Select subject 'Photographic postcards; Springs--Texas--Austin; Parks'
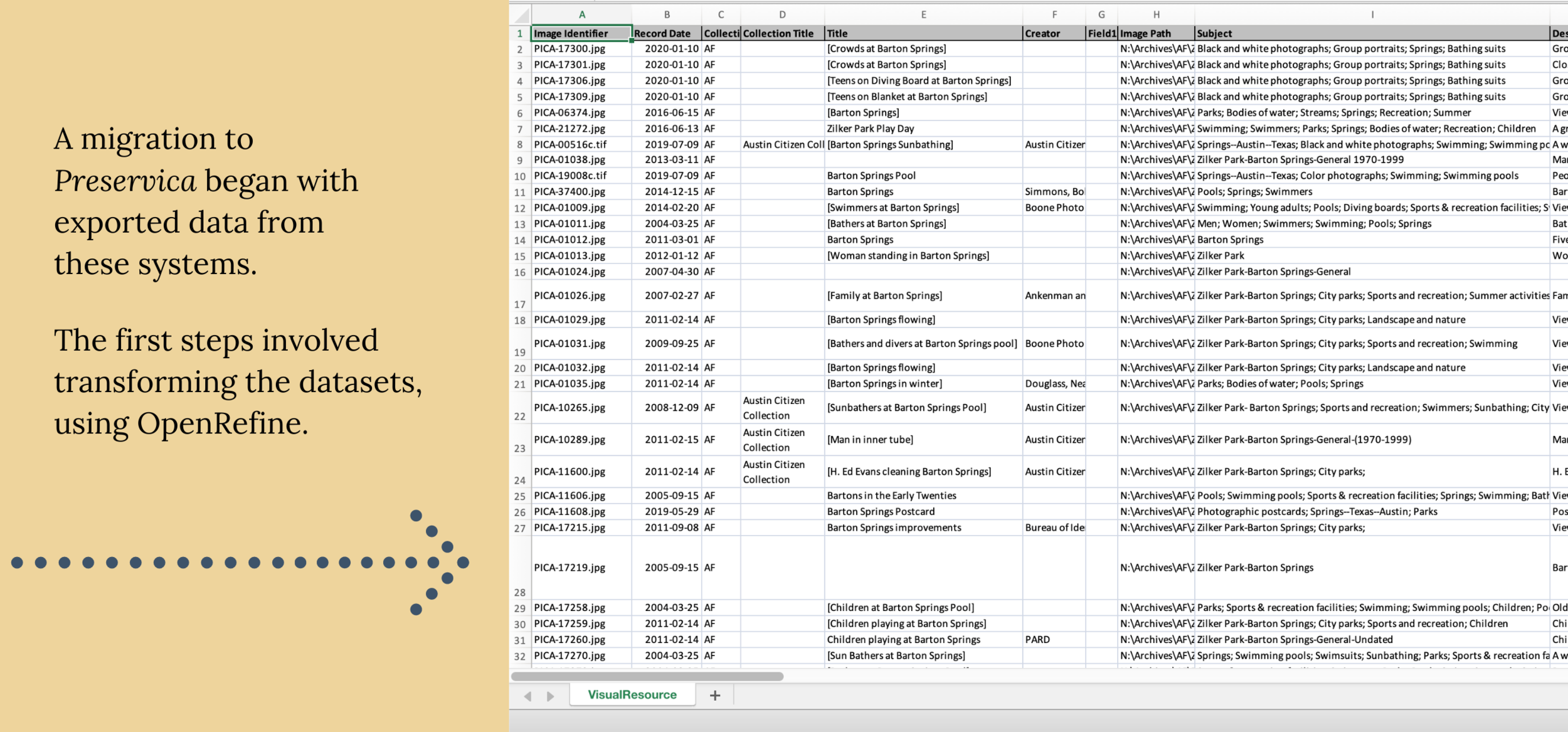This screenshot has width=1568, height=732. click(1372, 512)
